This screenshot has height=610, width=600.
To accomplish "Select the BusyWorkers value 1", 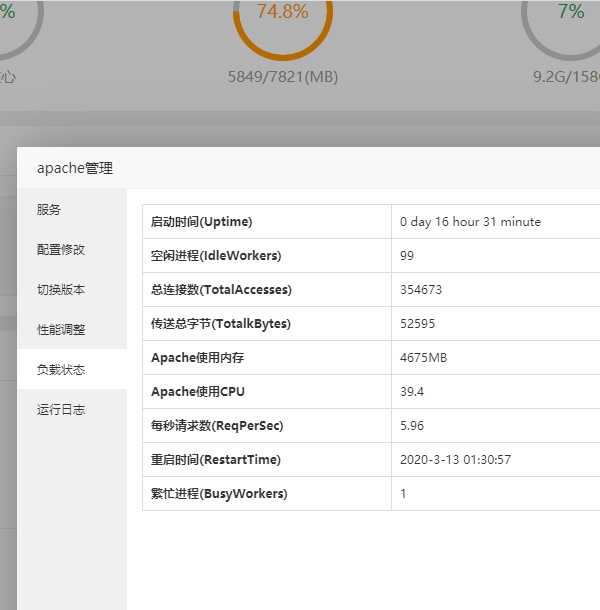I will tap(403, 494).
